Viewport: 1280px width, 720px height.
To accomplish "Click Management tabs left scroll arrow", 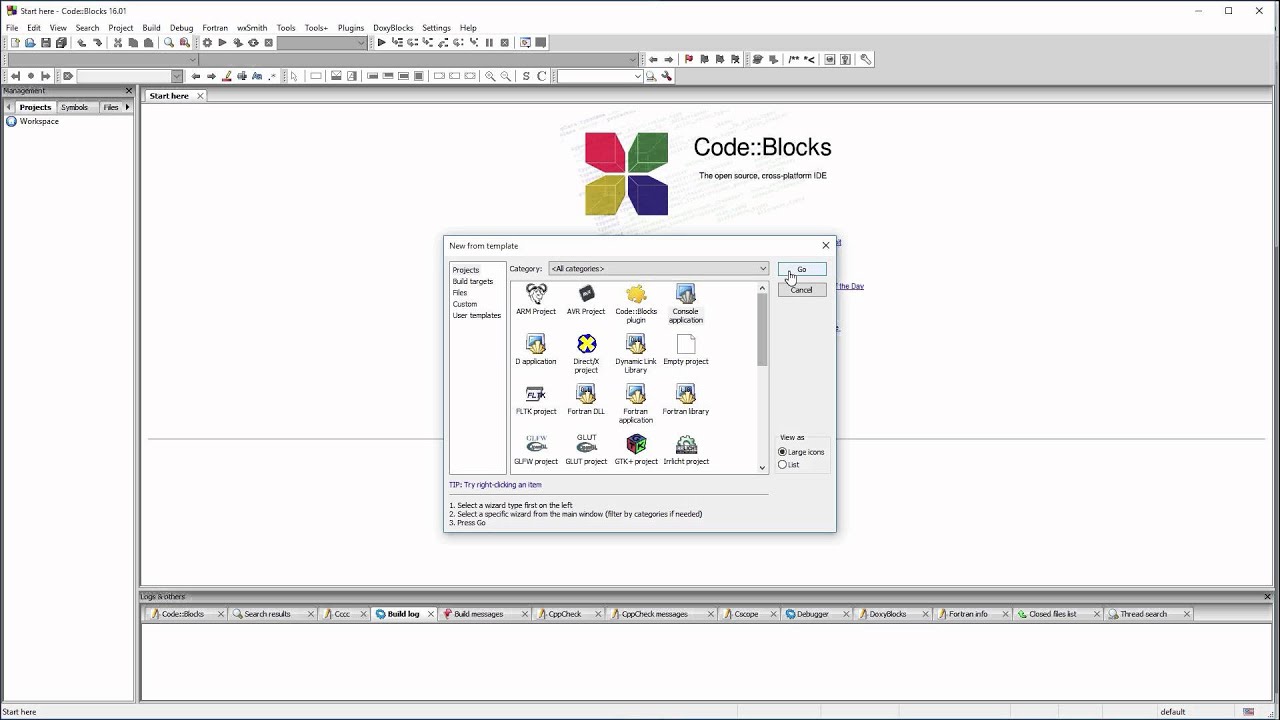I will 9,107.
